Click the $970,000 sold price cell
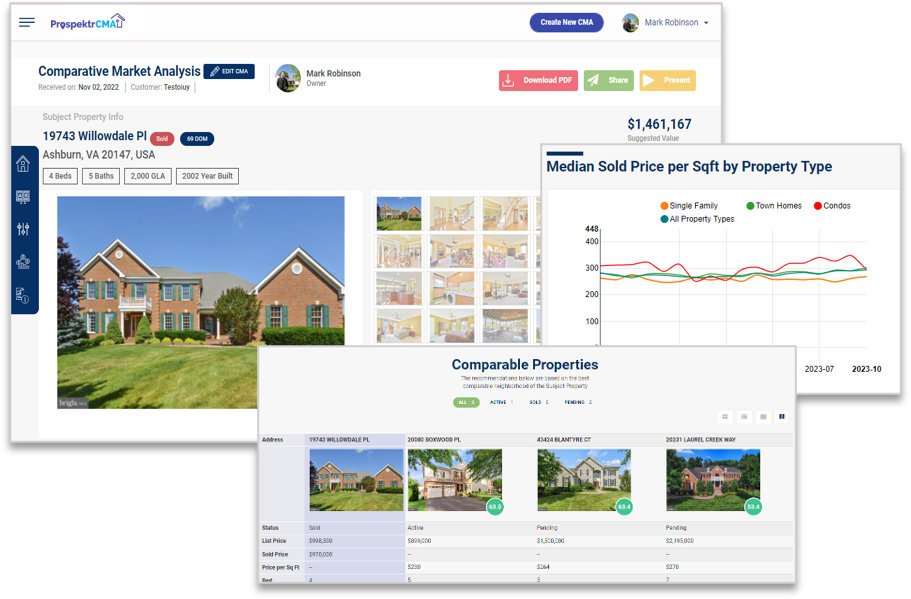Image resolution: width=911 pixels, height=599 pixels. [321, 554]
